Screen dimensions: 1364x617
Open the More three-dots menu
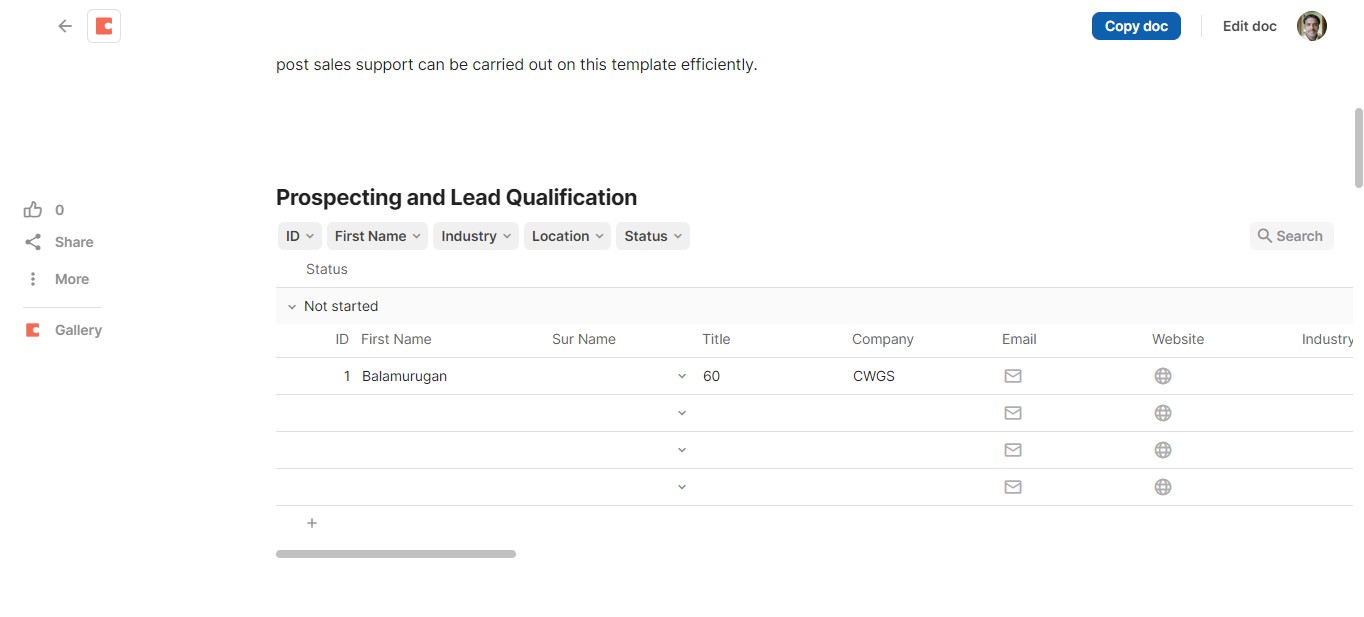point(33,279)
